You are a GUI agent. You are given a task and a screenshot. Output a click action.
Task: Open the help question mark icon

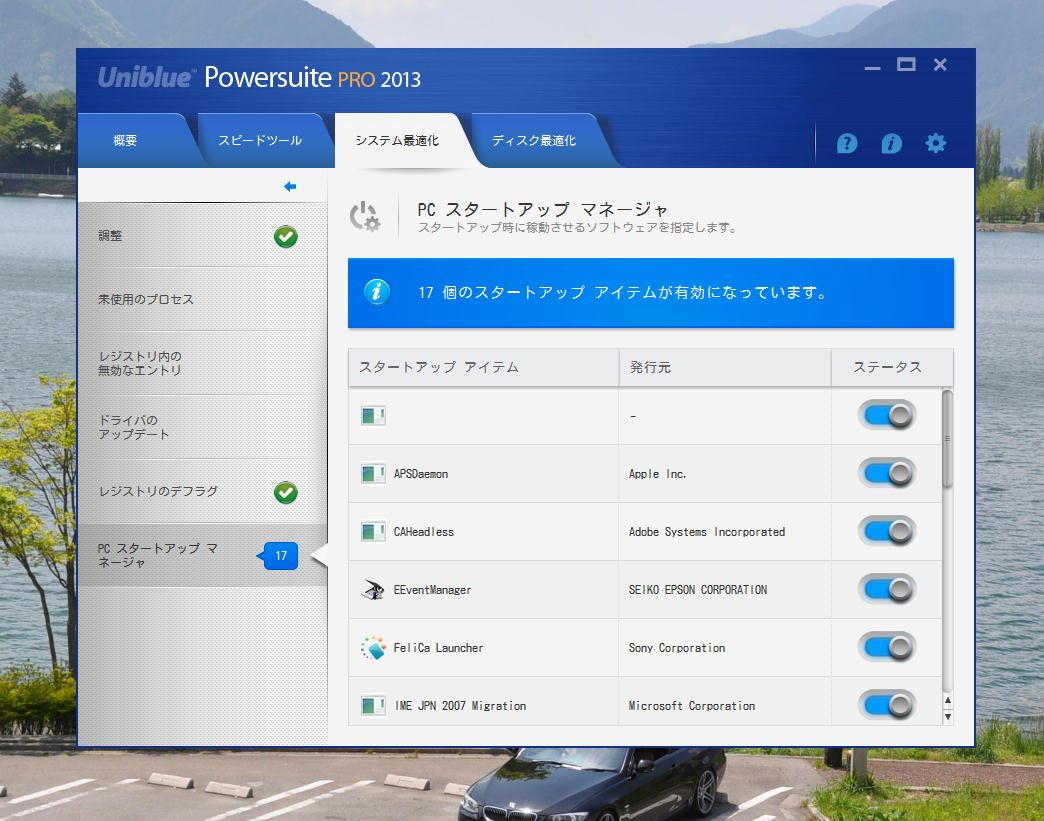pyautogui.click(x=846, y=143)
